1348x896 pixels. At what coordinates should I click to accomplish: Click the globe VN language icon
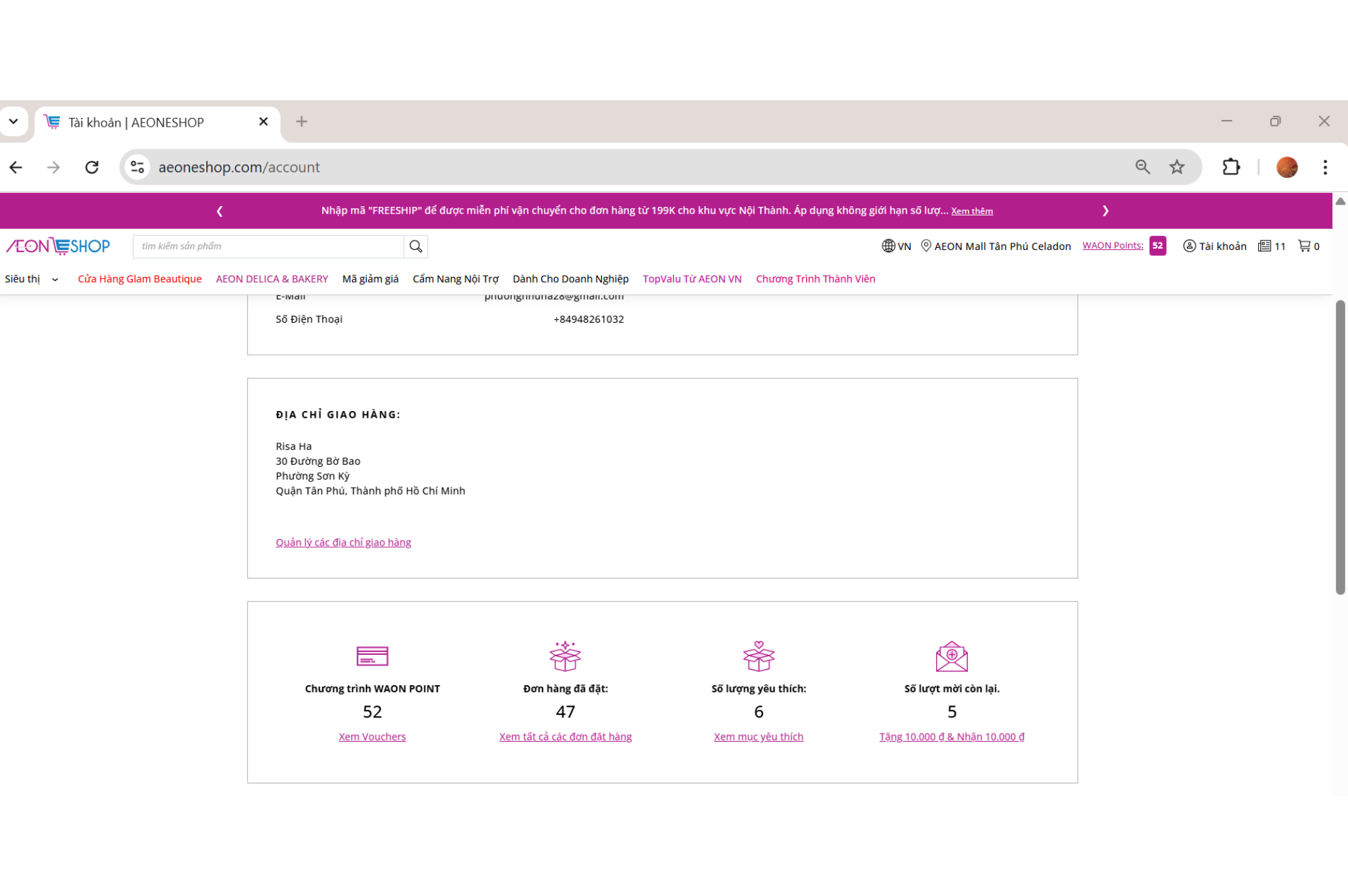point(888,246)
